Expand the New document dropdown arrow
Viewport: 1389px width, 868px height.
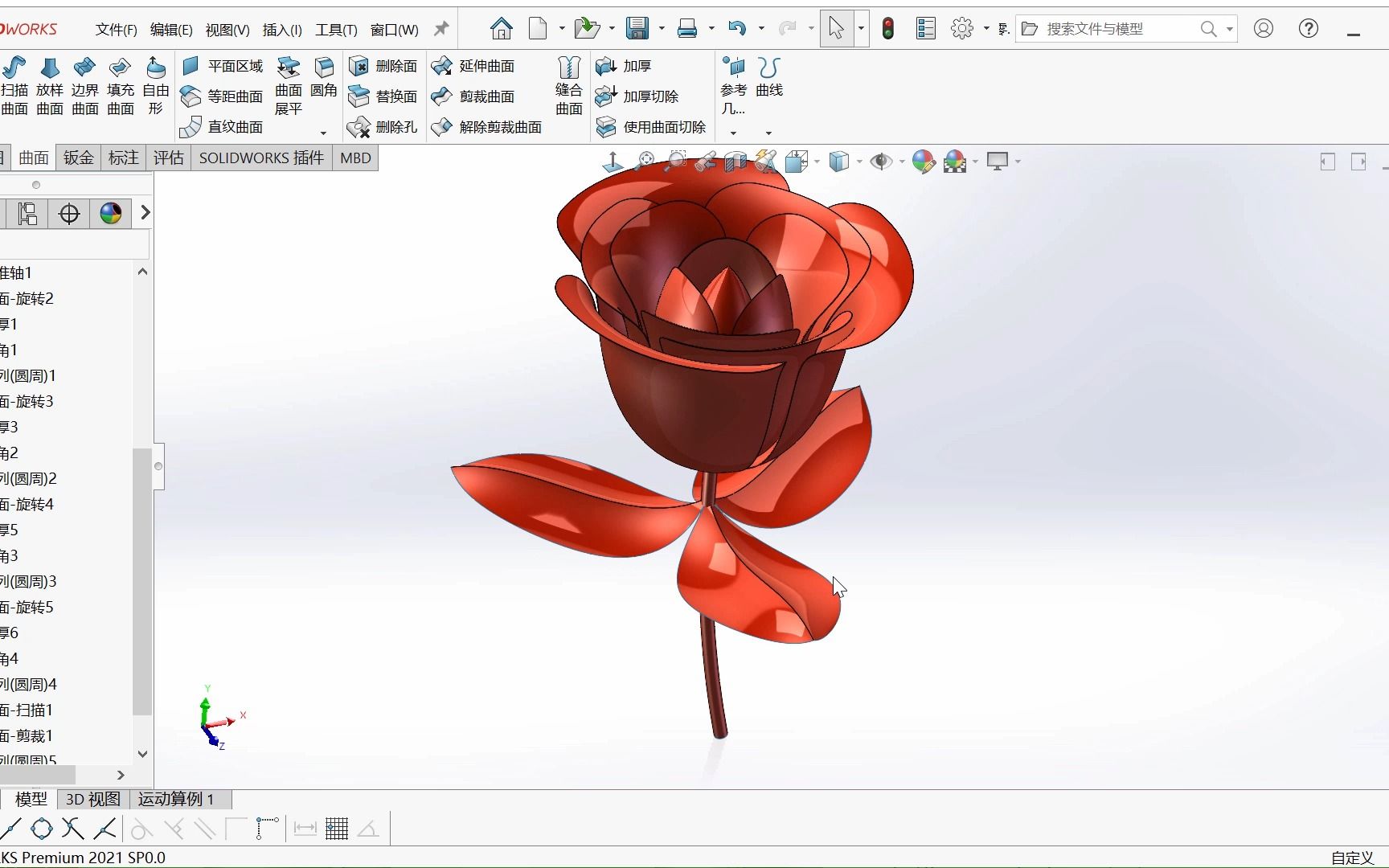tap(562, 29)
